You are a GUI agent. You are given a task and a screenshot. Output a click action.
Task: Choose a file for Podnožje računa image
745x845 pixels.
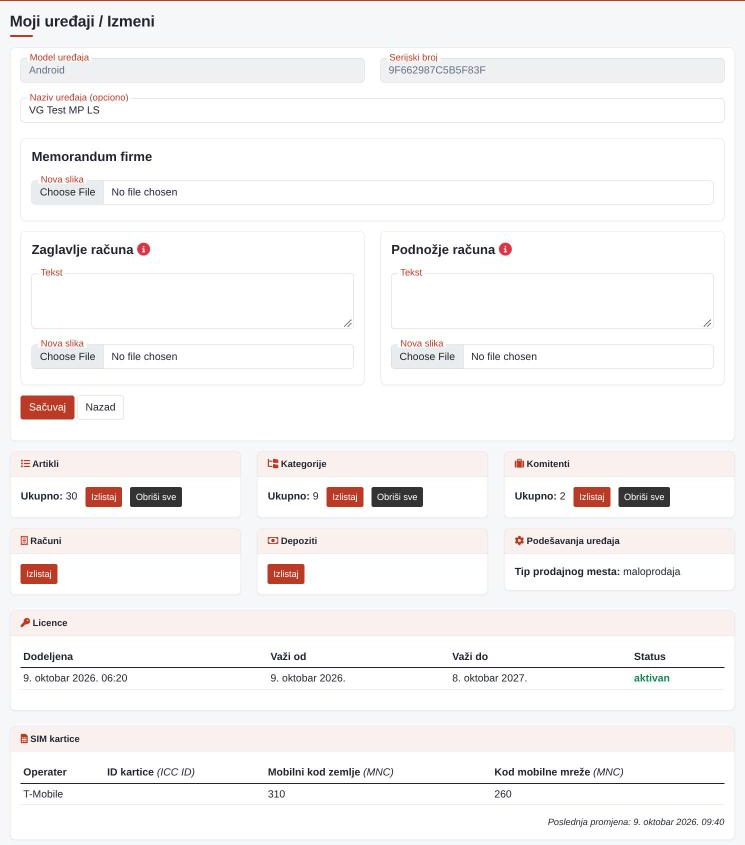(x=427, y=357)
